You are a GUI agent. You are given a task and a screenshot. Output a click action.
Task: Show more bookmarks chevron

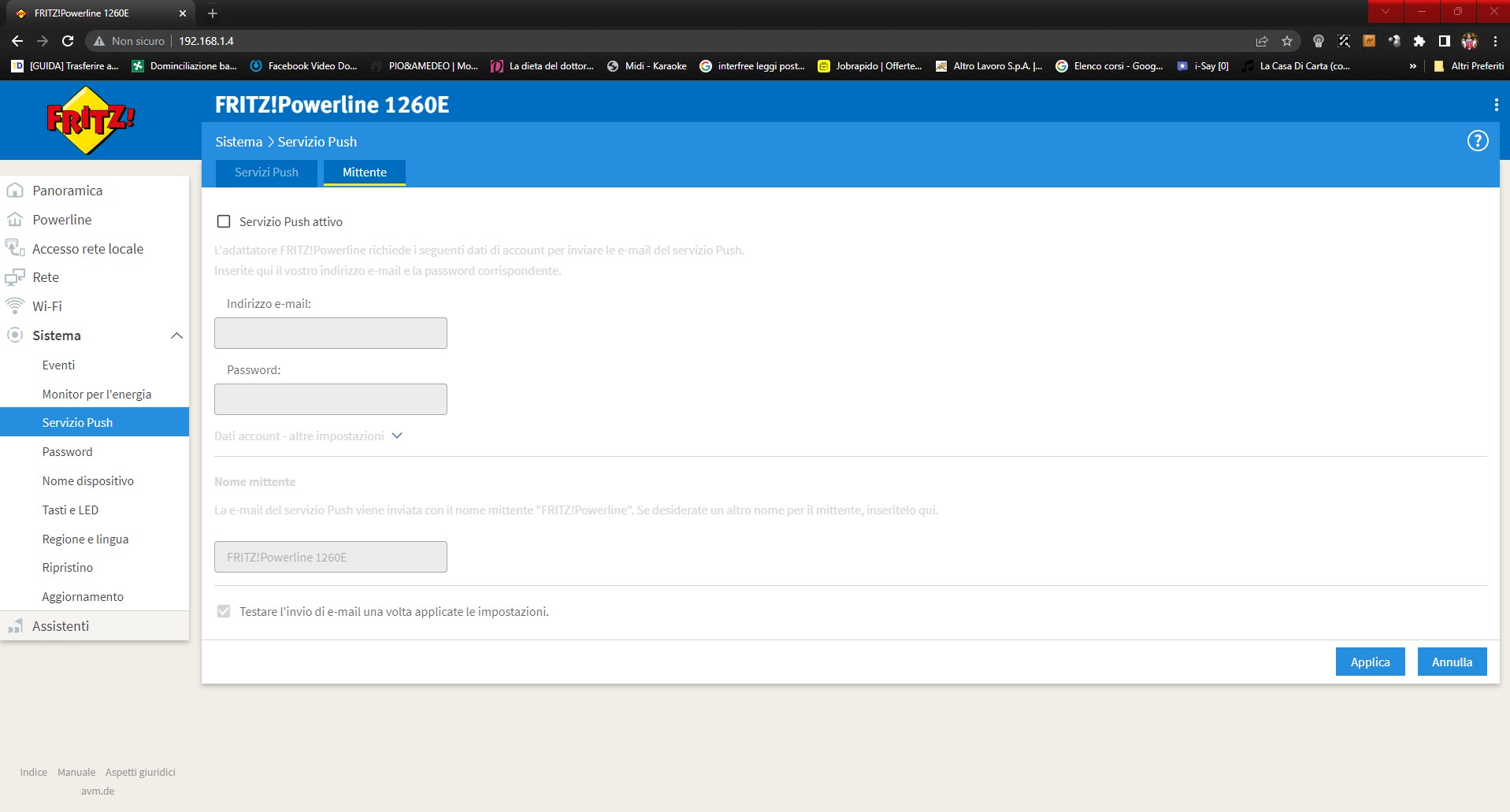click(x=1413, y=66)
